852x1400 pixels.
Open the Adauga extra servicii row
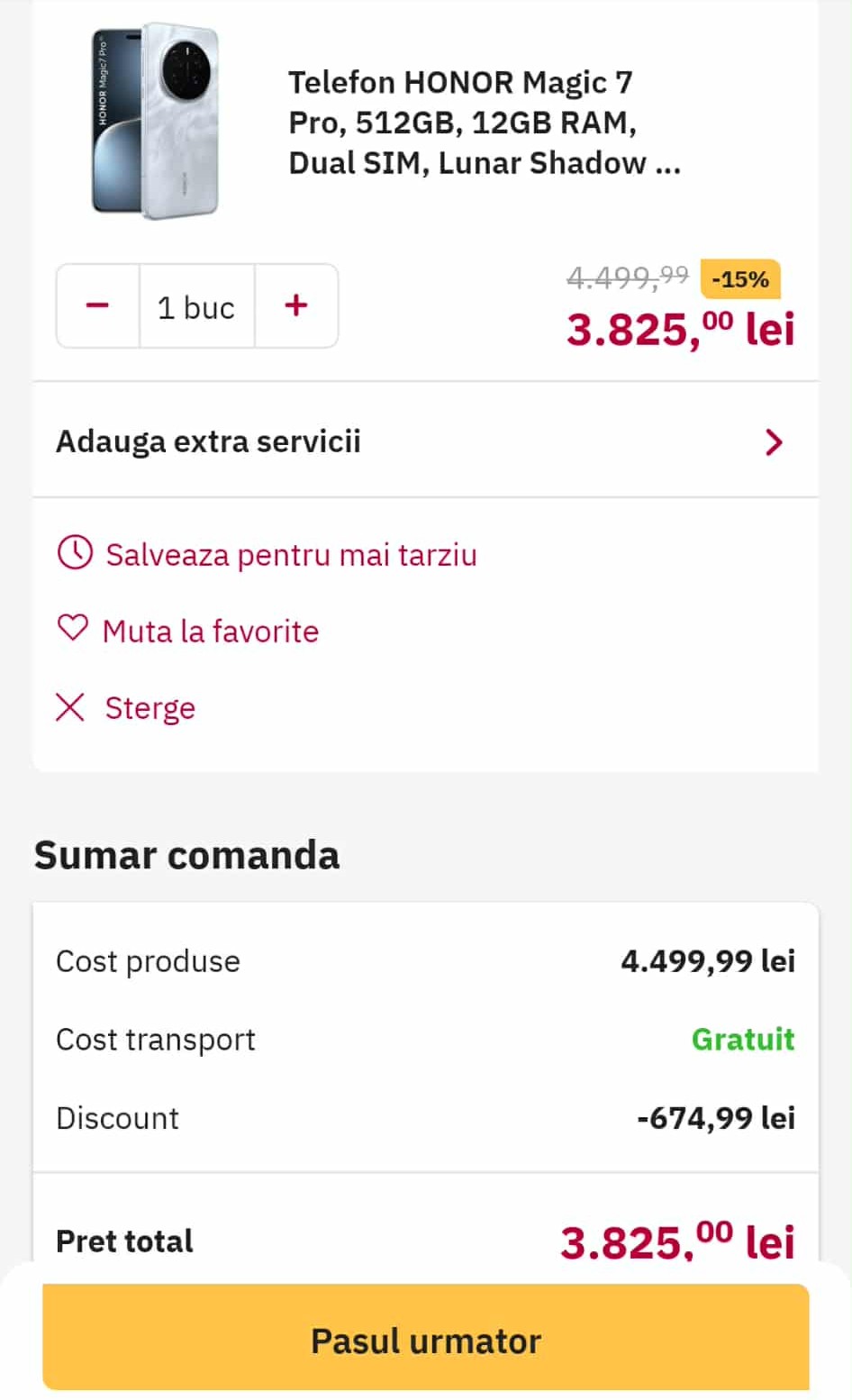209,441
